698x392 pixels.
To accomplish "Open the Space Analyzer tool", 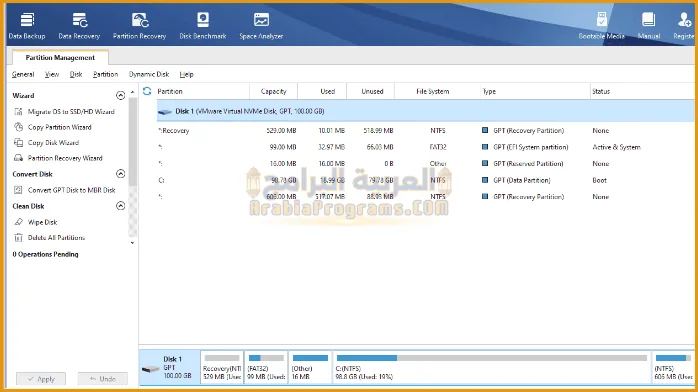I will (x=261, y=26).
